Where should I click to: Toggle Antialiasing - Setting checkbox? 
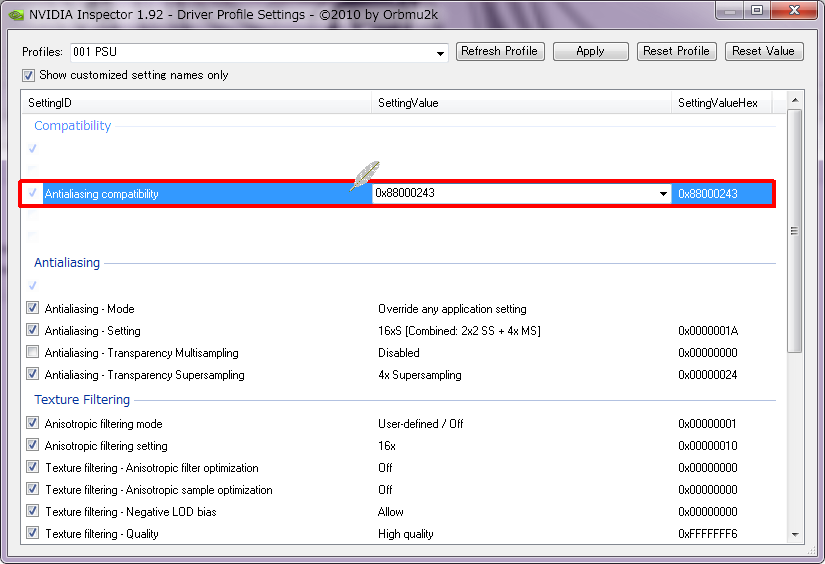[x=33, y=330]
